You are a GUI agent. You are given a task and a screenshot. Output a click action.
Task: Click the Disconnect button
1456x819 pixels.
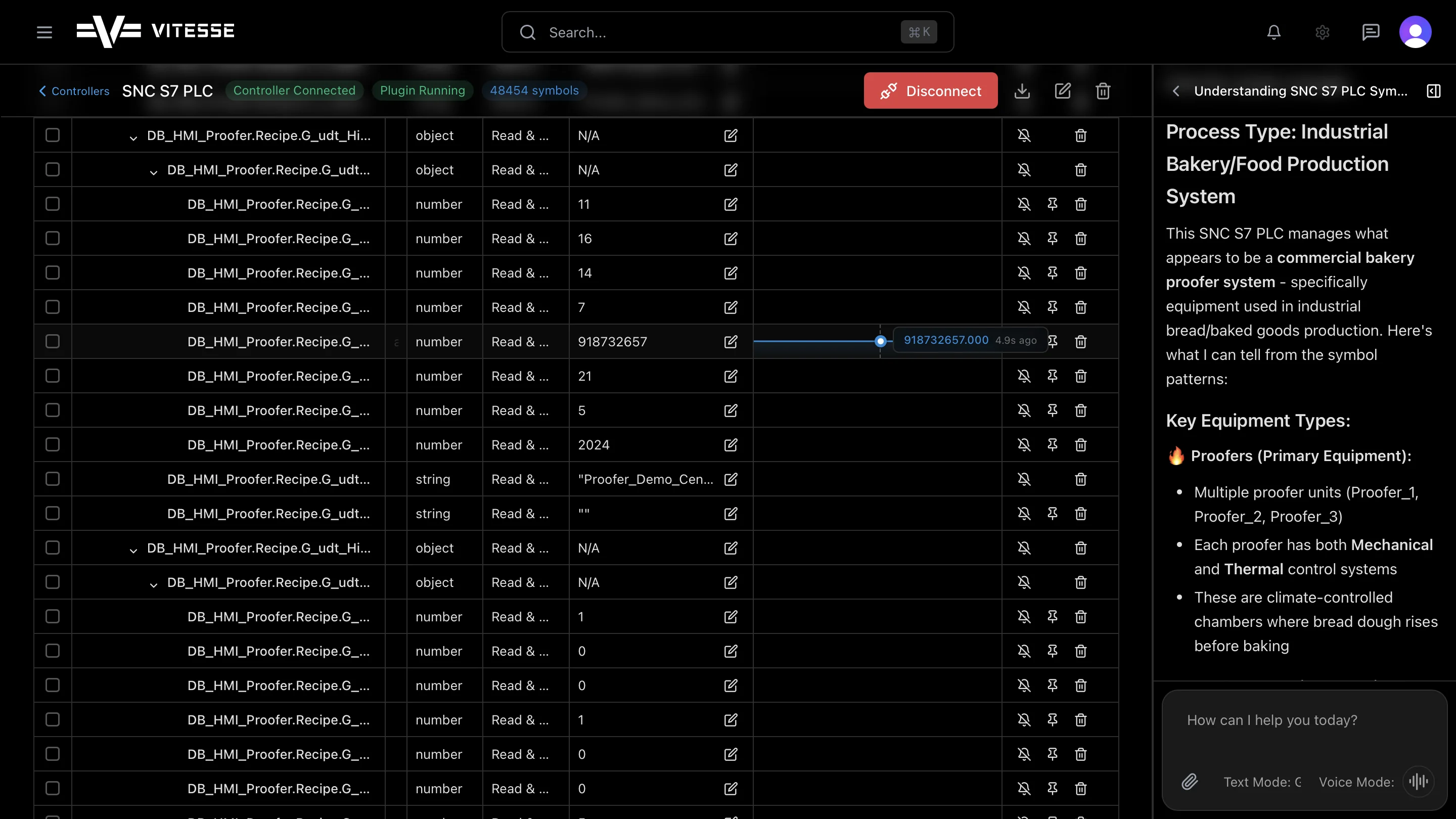(930, 90)
